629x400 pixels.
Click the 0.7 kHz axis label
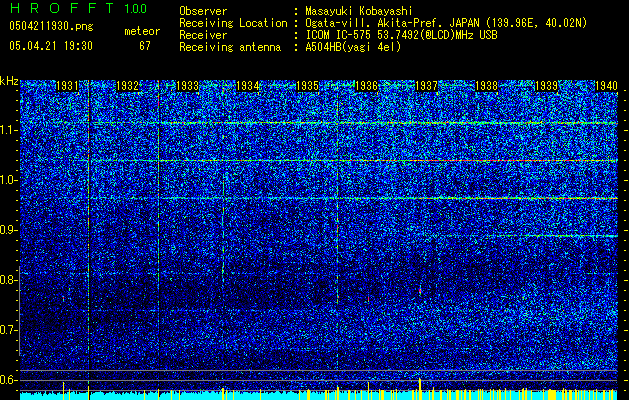coord(8,330)
